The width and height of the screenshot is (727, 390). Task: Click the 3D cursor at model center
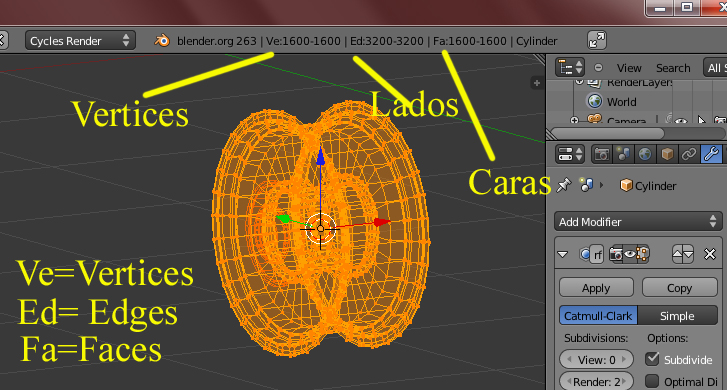pyautogui.click(x=320, y=228)
